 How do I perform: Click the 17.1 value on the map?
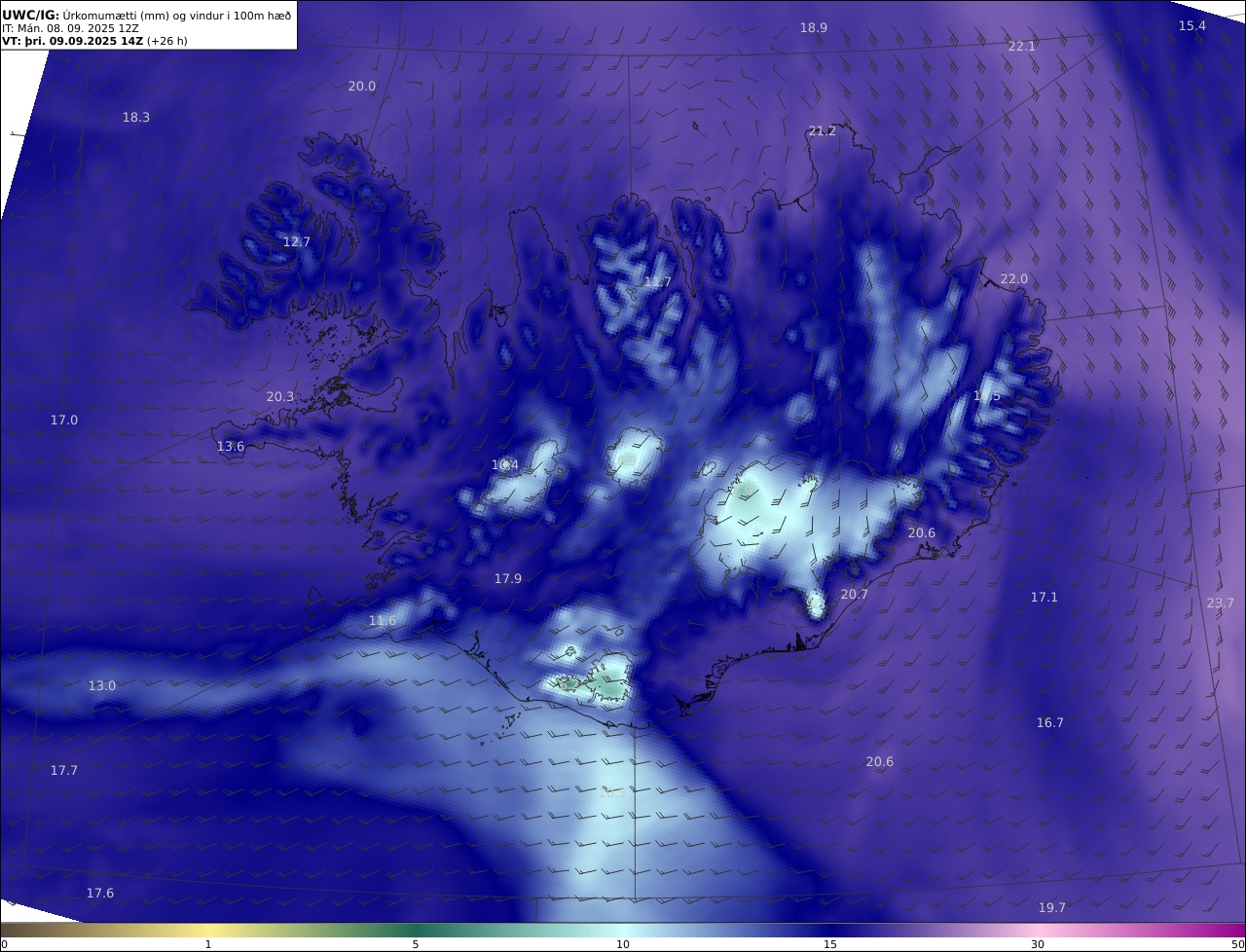point(1044,597)
